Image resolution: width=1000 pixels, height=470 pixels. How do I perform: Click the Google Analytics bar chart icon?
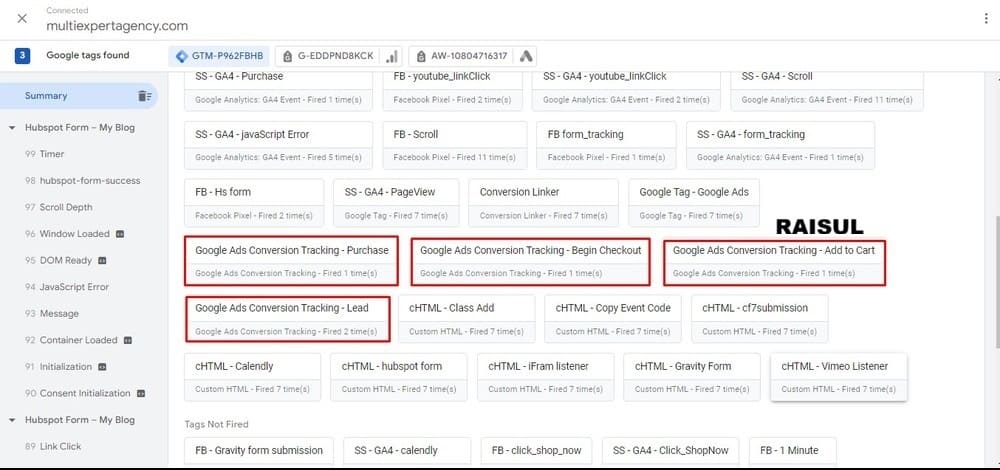(392, 56)
